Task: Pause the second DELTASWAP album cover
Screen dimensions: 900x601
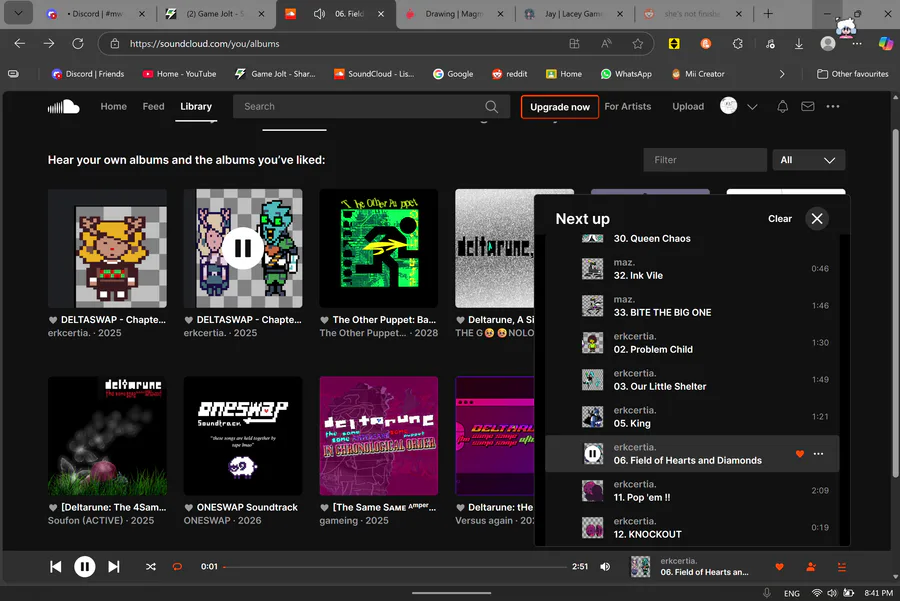Action: pos(243,249)
